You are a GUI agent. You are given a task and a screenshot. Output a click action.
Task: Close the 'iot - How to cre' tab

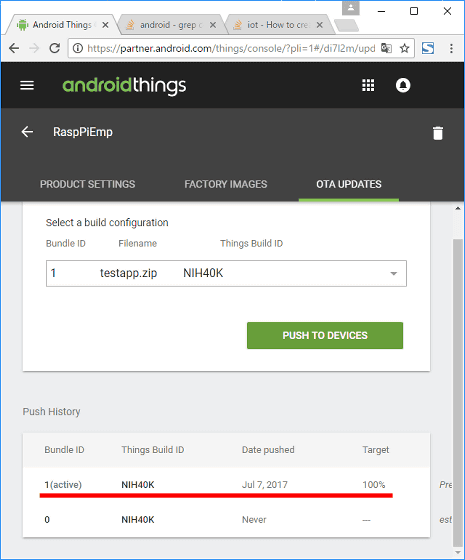tap(320, 25)
